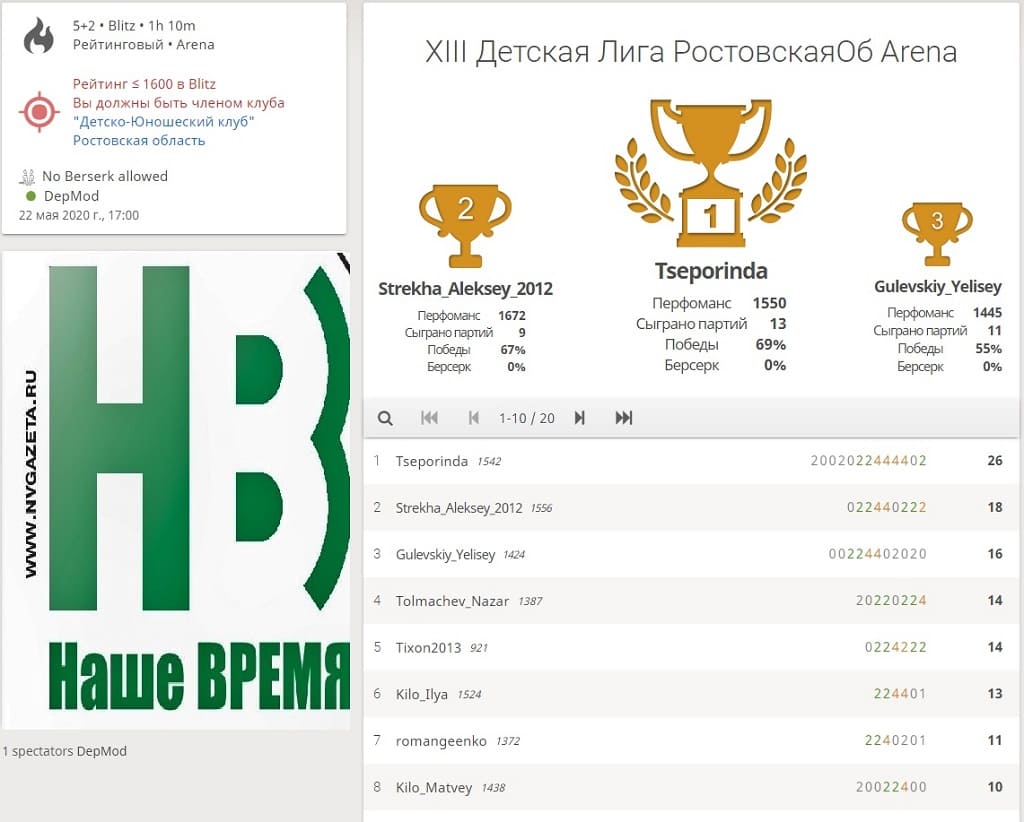Click the search magnifier icon in standings
Screen dimensions: 1024x822
tap(385, 418)
